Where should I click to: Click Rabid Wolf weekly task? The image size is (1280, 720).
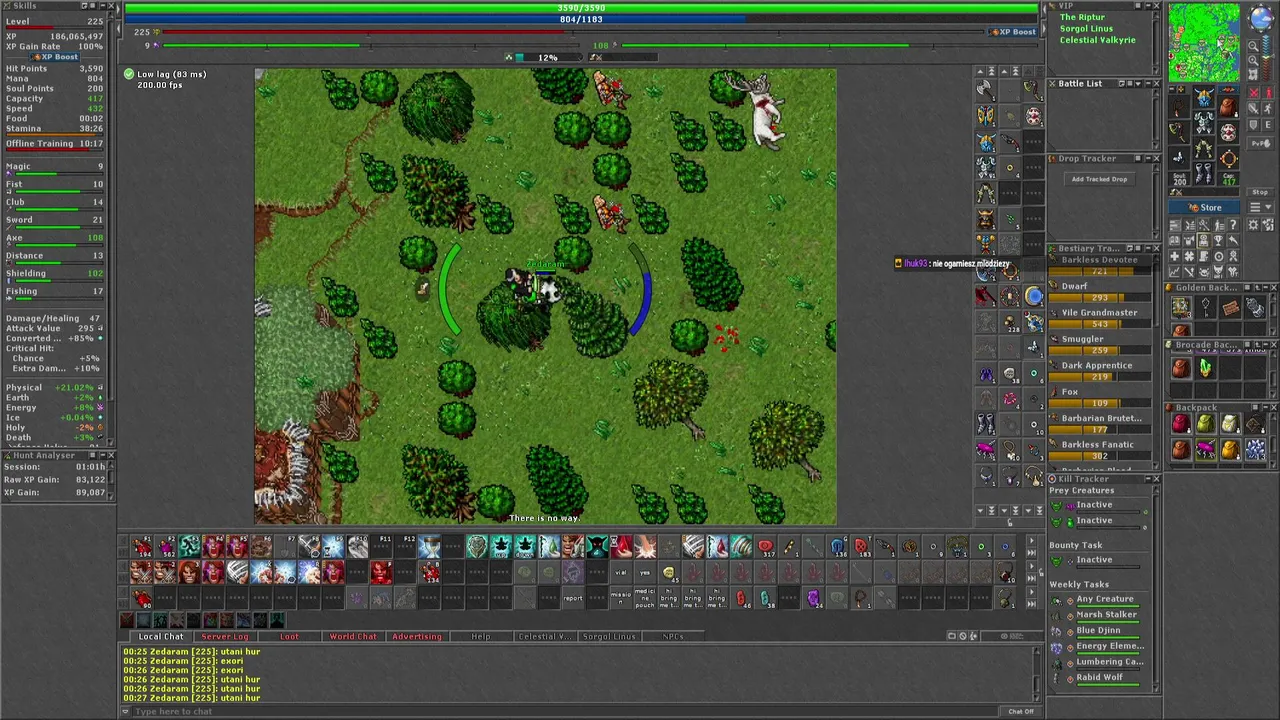click(x=1098, y=678)
